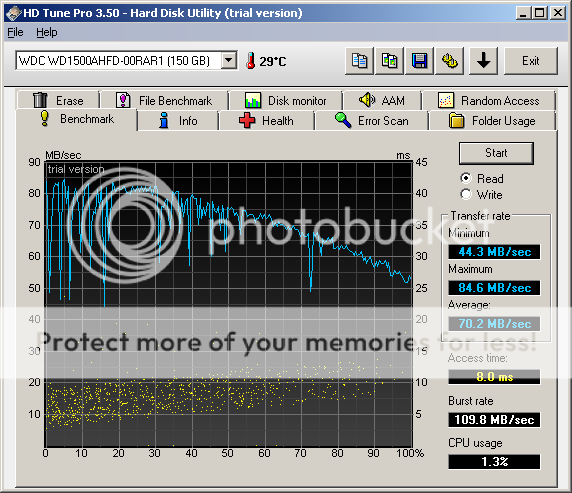Click the trash can Erase icon
The image size is (572, 493).
40,100
